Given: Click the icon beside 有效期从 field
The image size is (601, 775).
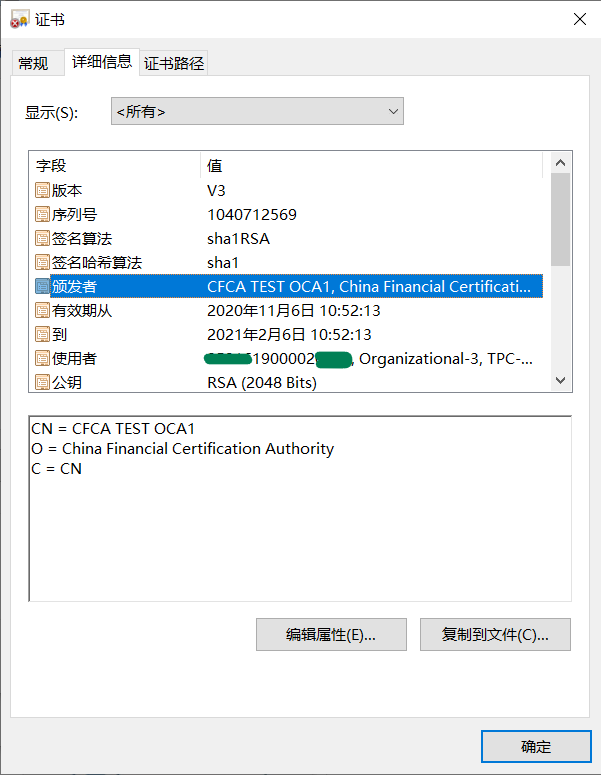Looking at the screenshot, I should pyautogui.click(x=43, y=310).
